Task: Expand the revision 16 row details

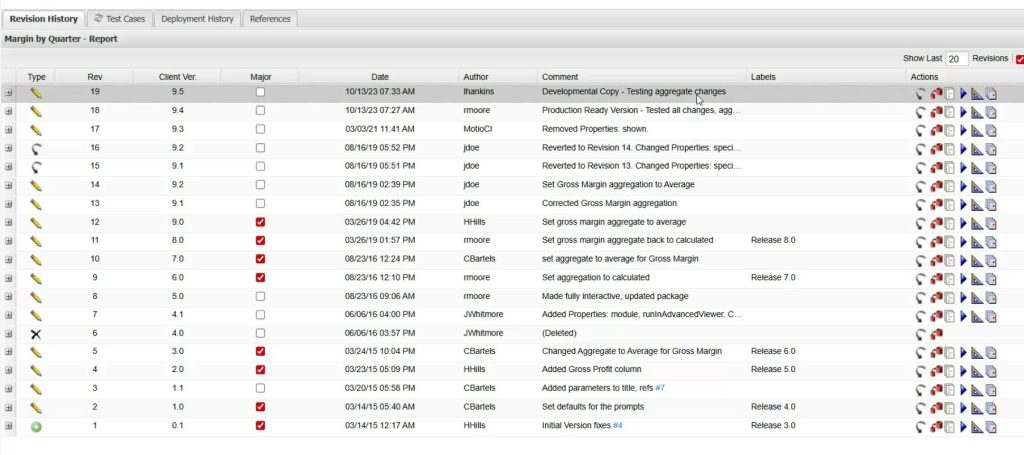Action: (x=8, y=148)
